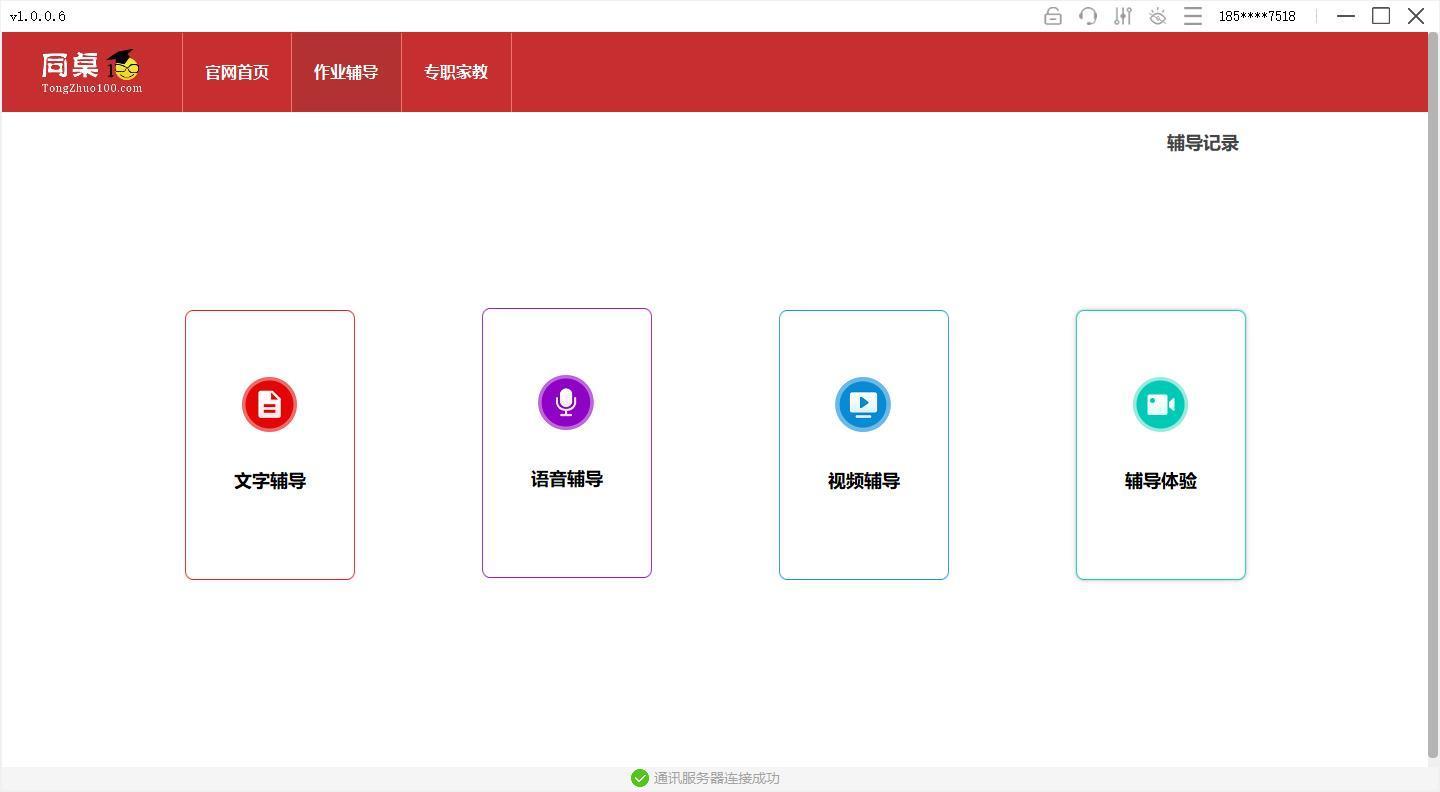Minimize the application window
Viewport: 1440px width, 792px height.
[1346, 16]
